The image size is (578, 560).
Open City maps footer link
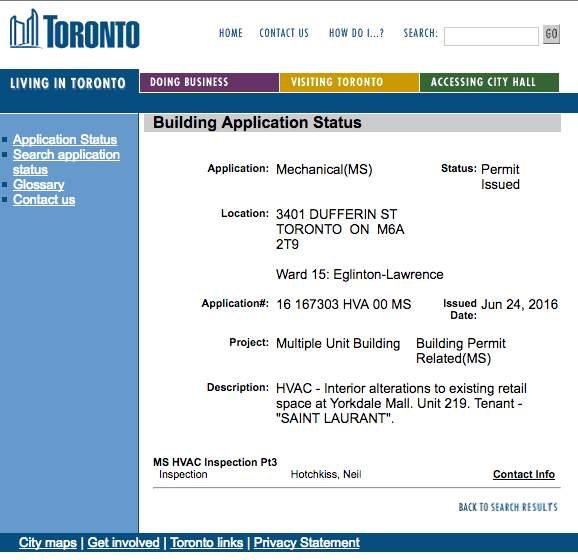coord(48,542)
